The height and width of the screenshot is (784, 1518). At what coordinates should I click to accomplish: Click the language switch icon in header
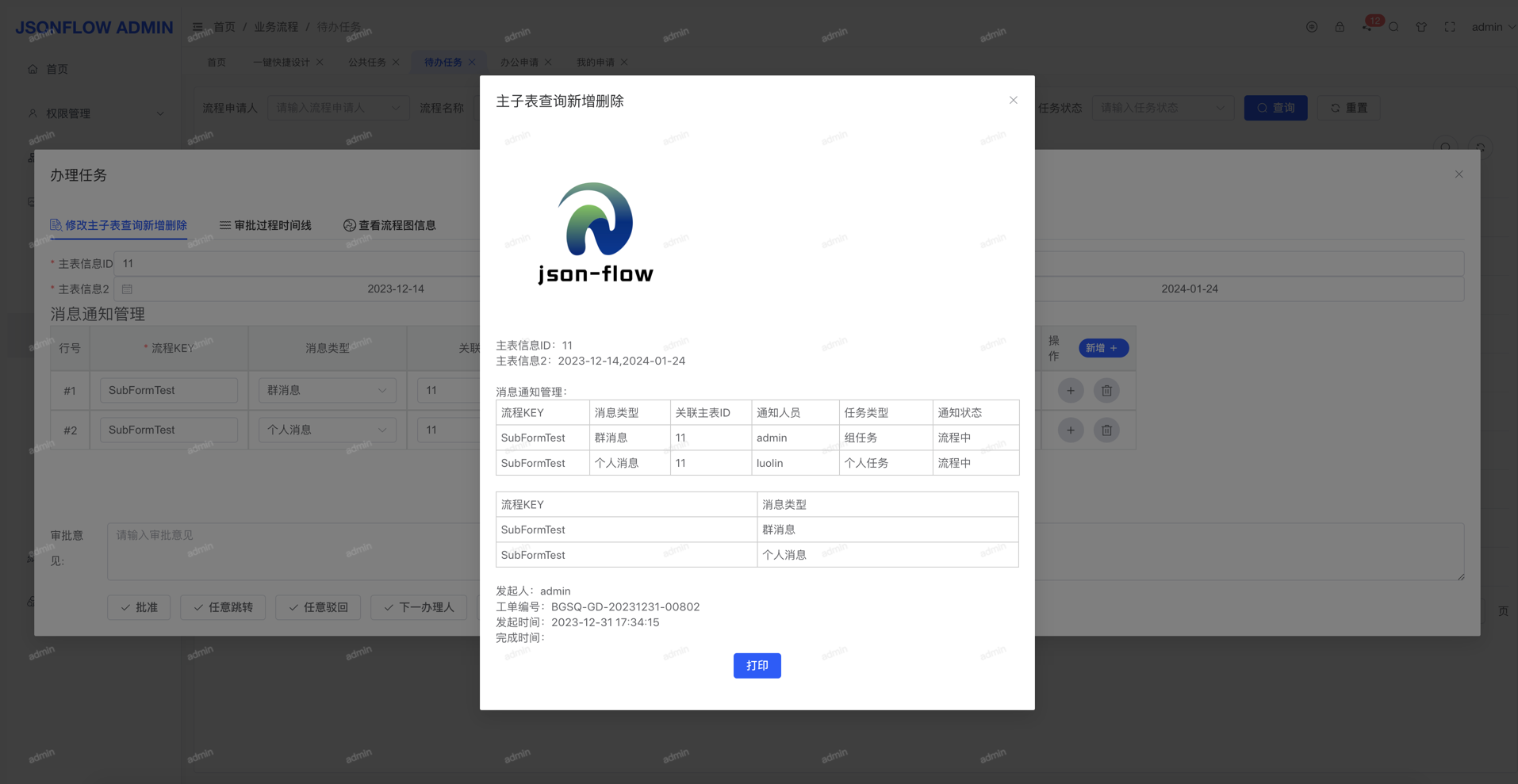tap(1312, 27)
